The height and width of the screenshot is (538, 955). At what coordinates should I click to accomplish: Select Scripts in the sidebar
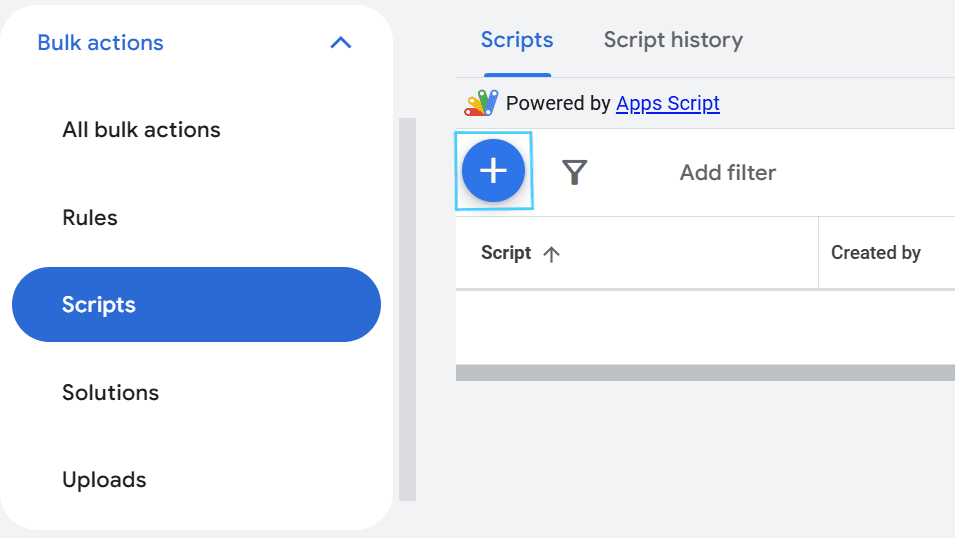pos(196,305)
